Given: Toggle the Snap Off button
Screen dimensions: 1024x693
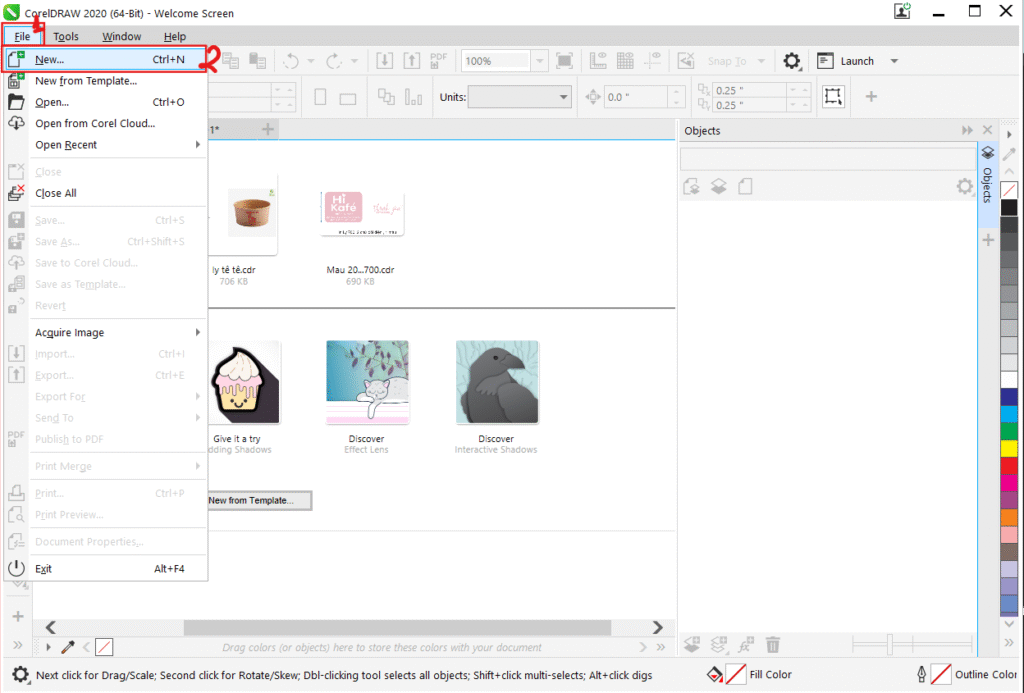Looking at the screenshot, I should (x=686, y=61).
